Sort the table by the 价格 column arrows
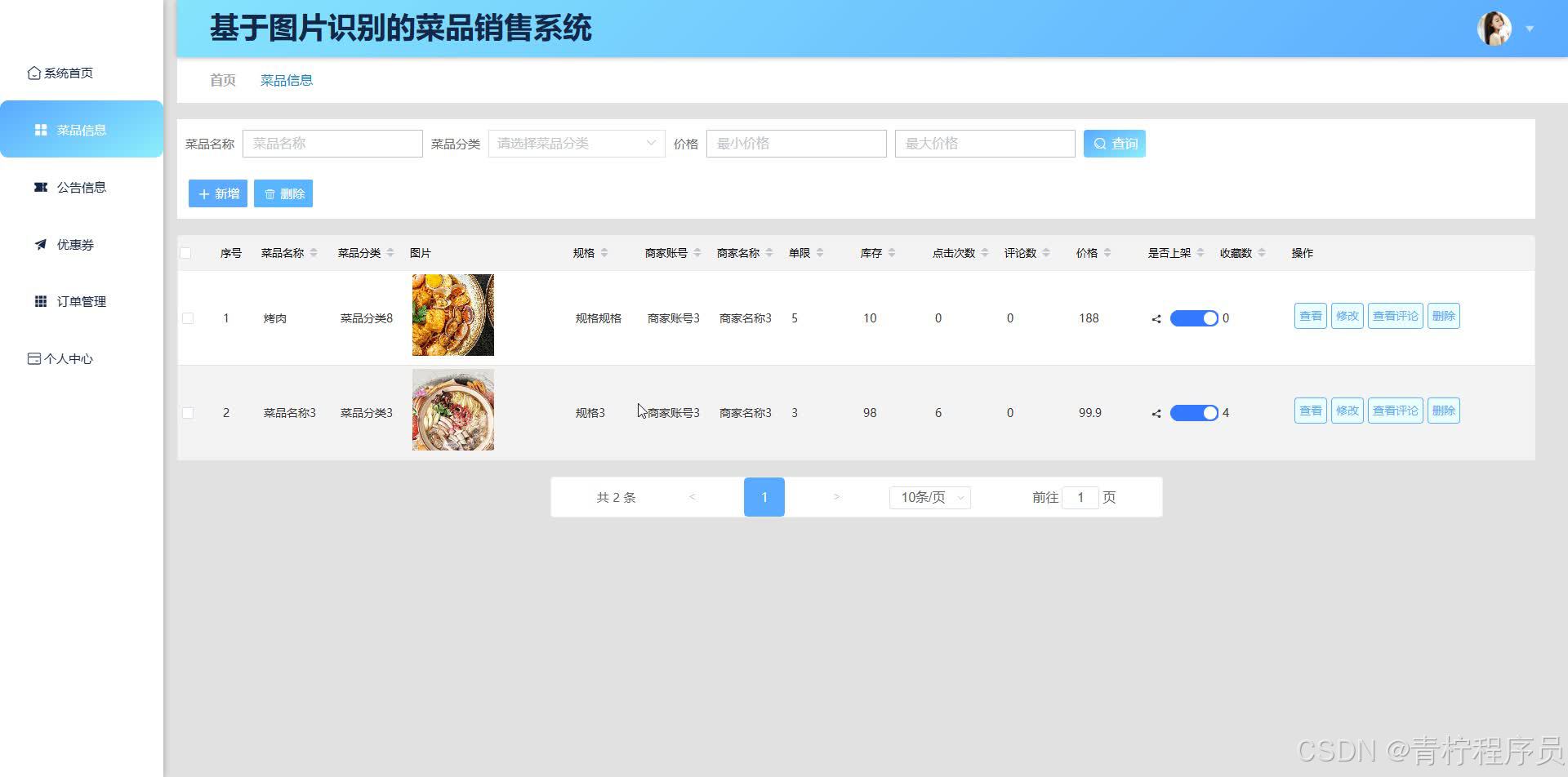Image resolution: width=1568 pixels, height=777 pixels. [1107, 252]
